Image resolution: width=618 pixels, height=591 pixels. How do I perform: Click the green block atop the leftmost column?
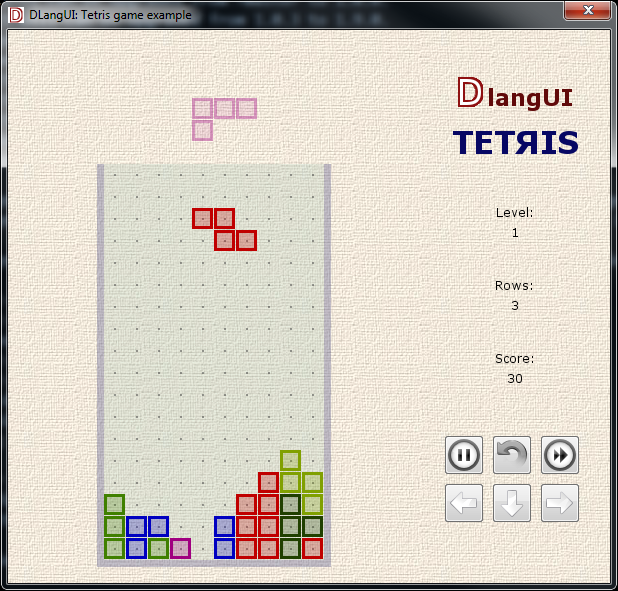(x=114, y=504)
